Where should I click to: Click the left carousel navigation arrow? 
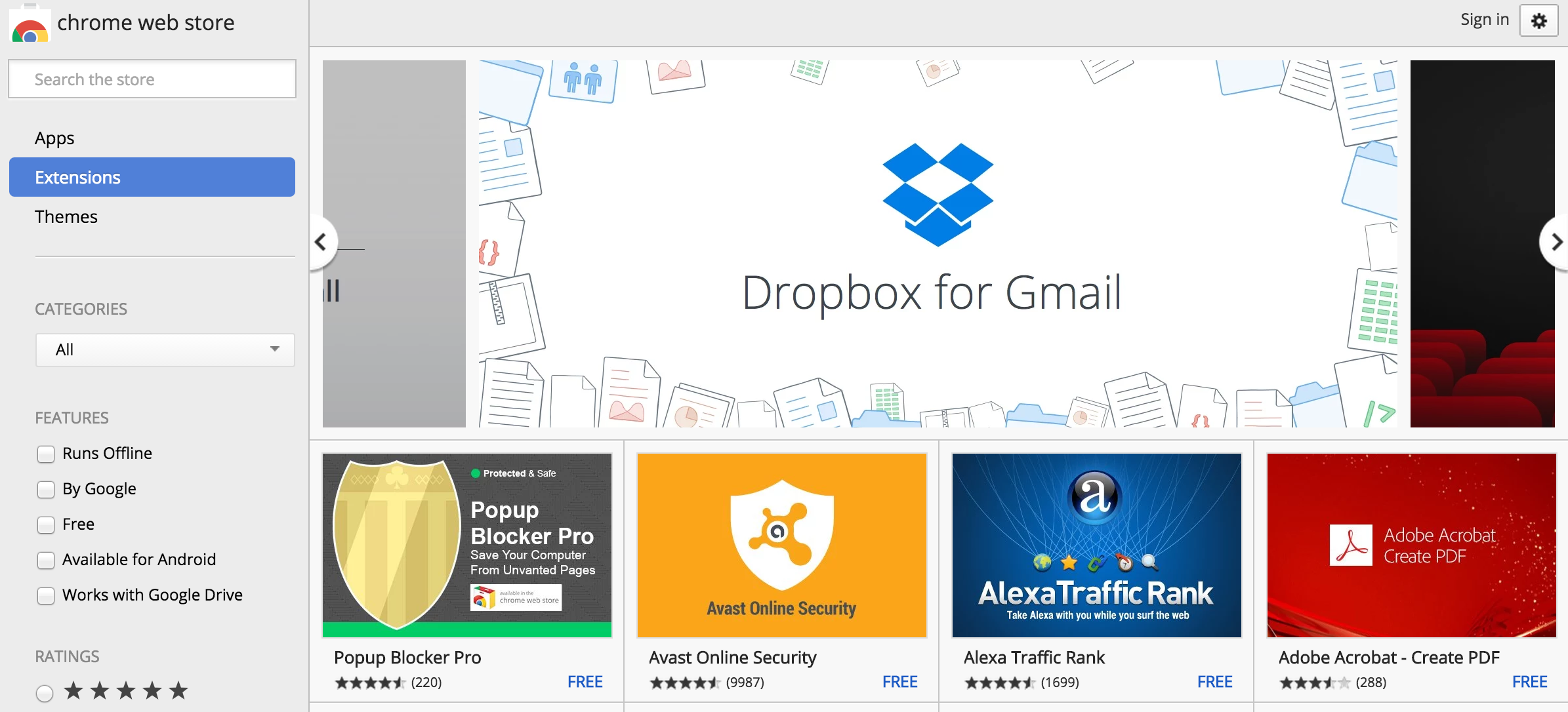(x=322, y=242)
